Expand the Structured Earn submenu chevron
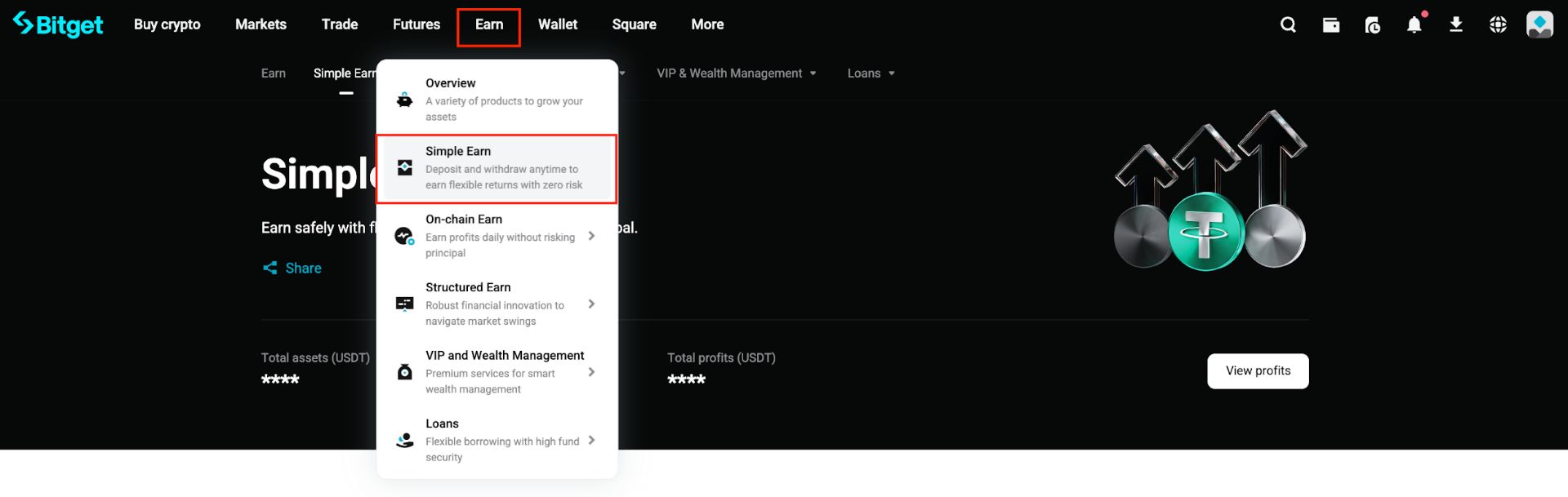The height and width of the screenshot is (497, 1568). coord(591,304)
